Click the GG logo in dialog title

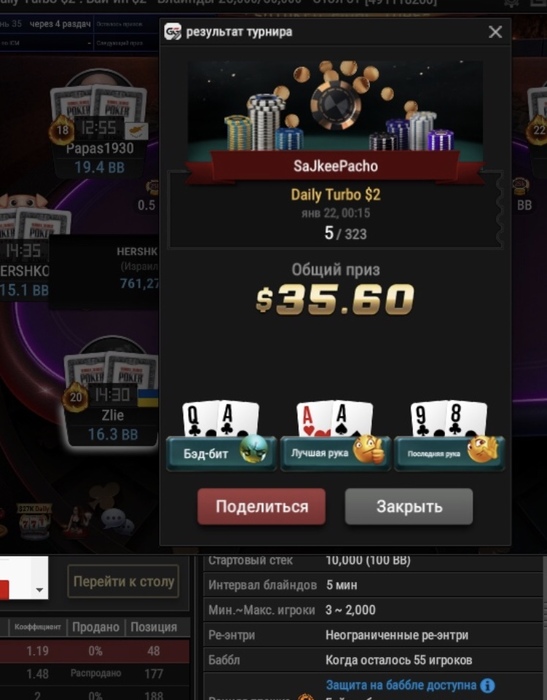173,32
